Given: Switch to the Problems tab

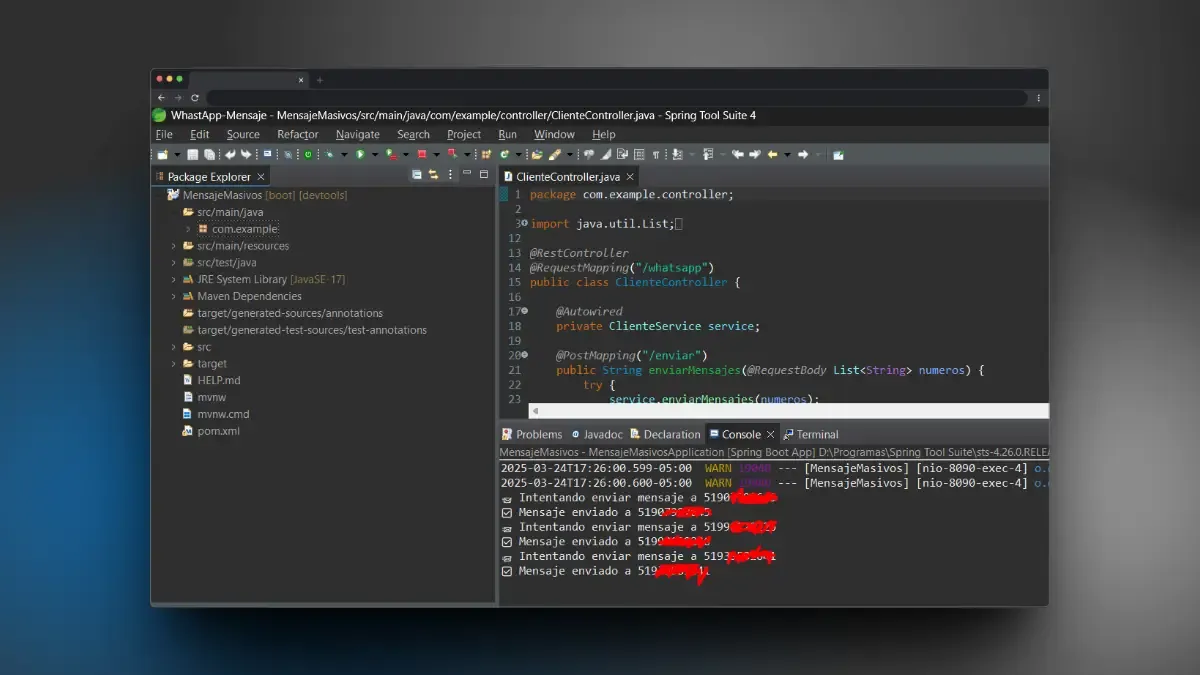Looking at the screenshot, I should pos(532,434).
